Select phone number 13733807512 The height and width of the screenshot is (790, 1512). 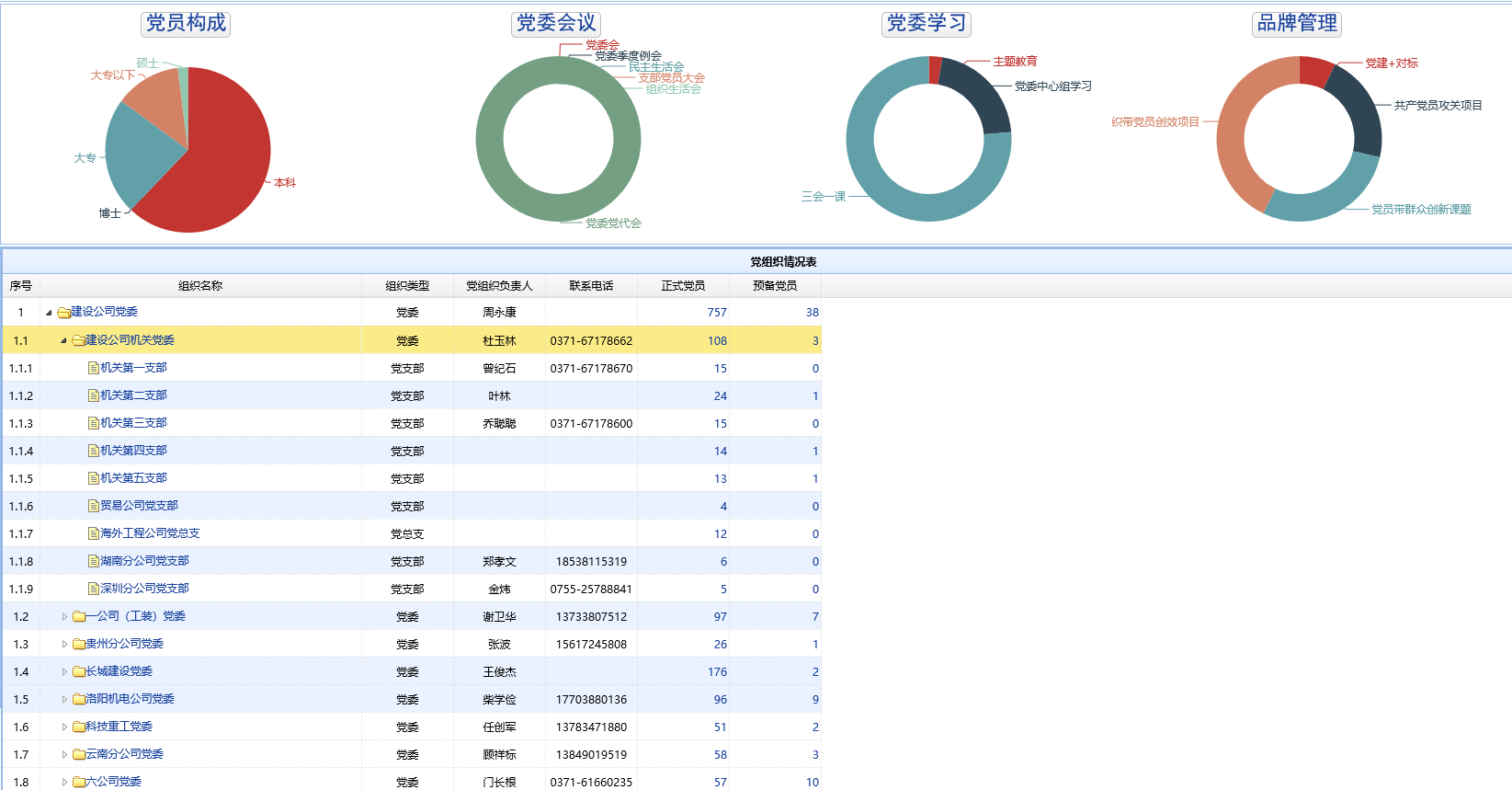[591, 617]
